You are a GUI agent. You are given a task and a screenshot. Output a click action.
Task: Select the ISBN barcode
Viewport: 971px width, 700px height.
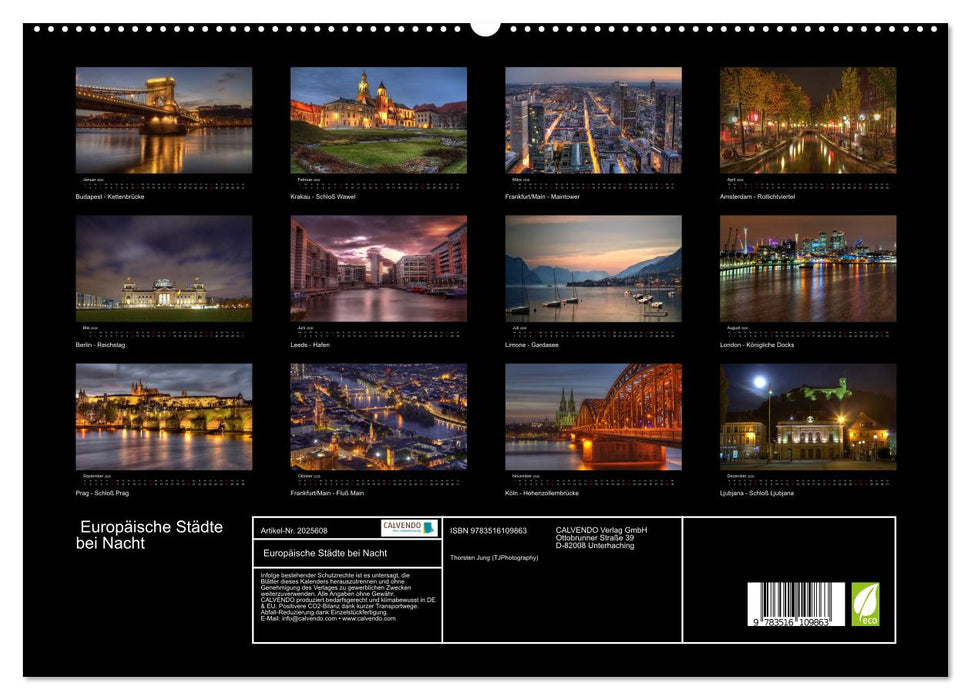click(x=796, y=606)
